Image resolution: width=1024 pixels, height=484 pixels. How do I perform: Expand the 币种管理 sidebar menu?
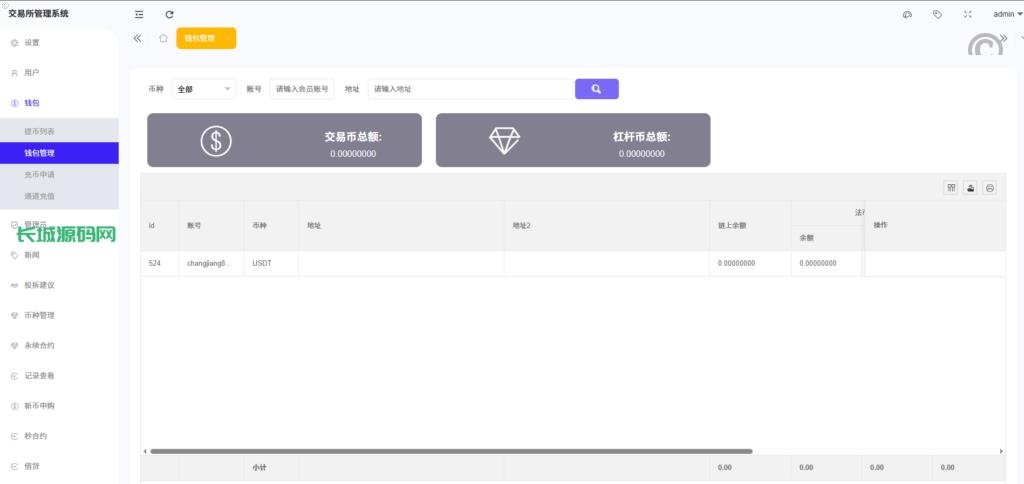[40, 315]
